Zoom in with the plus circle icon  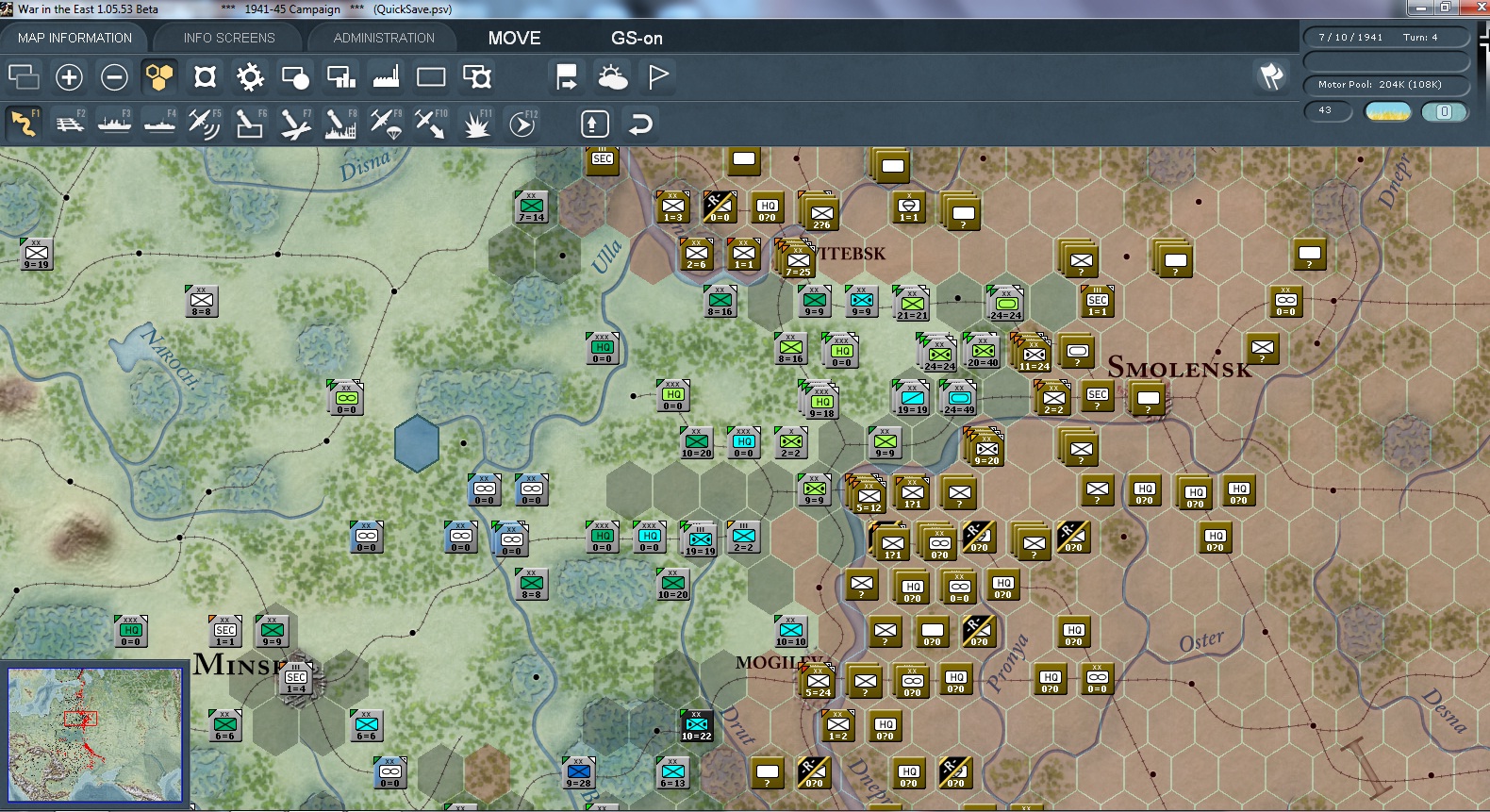click(x=69, y=76)
